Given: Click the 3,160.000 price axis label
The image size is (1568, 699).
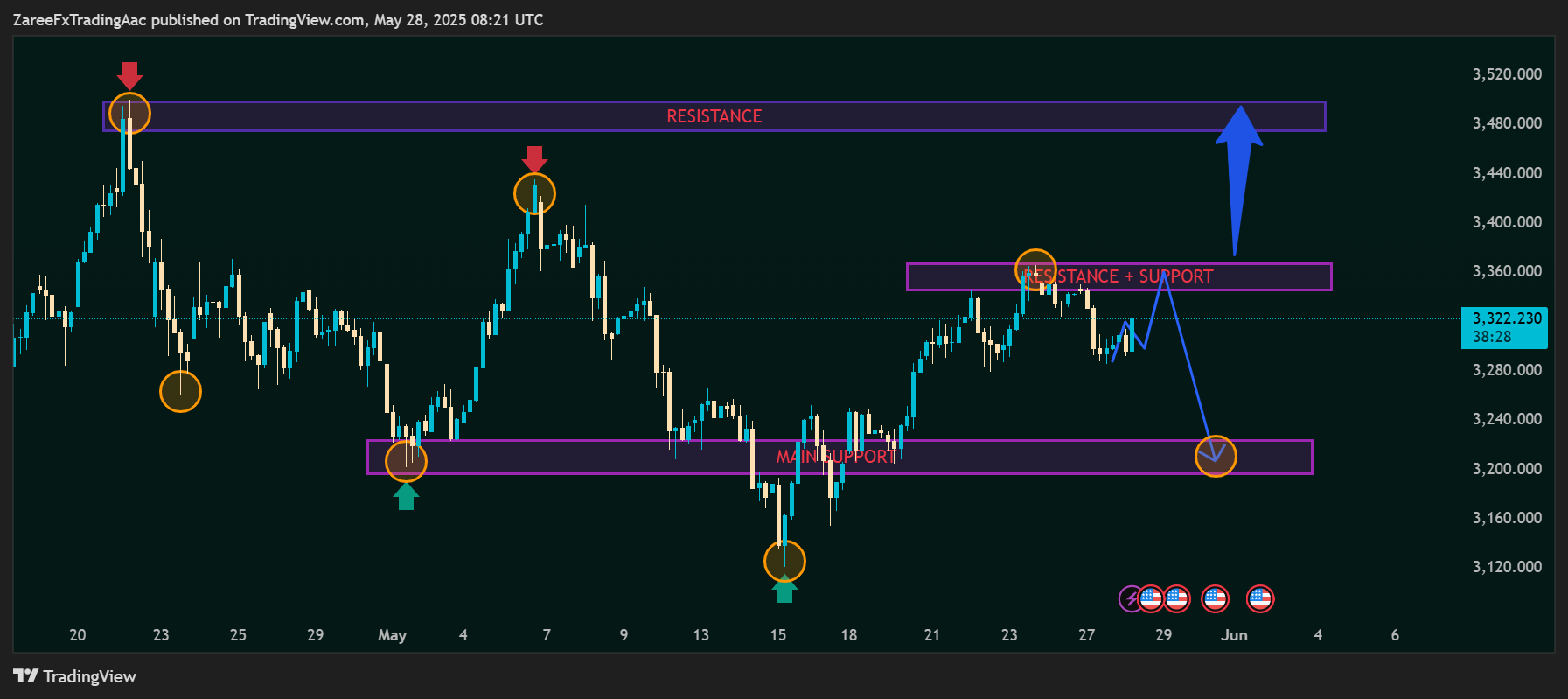Looking at the screenshot, I should pyautogui.click(x=1507, y=518).
